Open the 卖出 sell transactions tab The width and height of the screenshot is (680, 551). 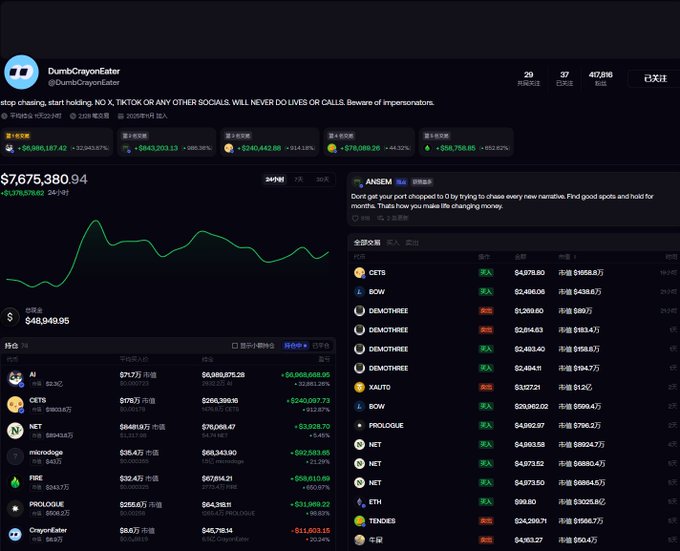point(412,242)
